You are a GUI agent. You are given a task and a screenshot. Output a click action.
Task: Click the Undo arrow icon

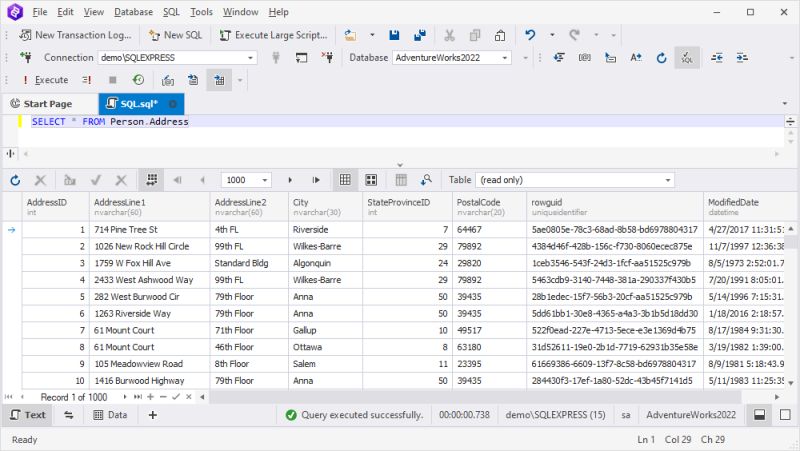coord(530,35)
